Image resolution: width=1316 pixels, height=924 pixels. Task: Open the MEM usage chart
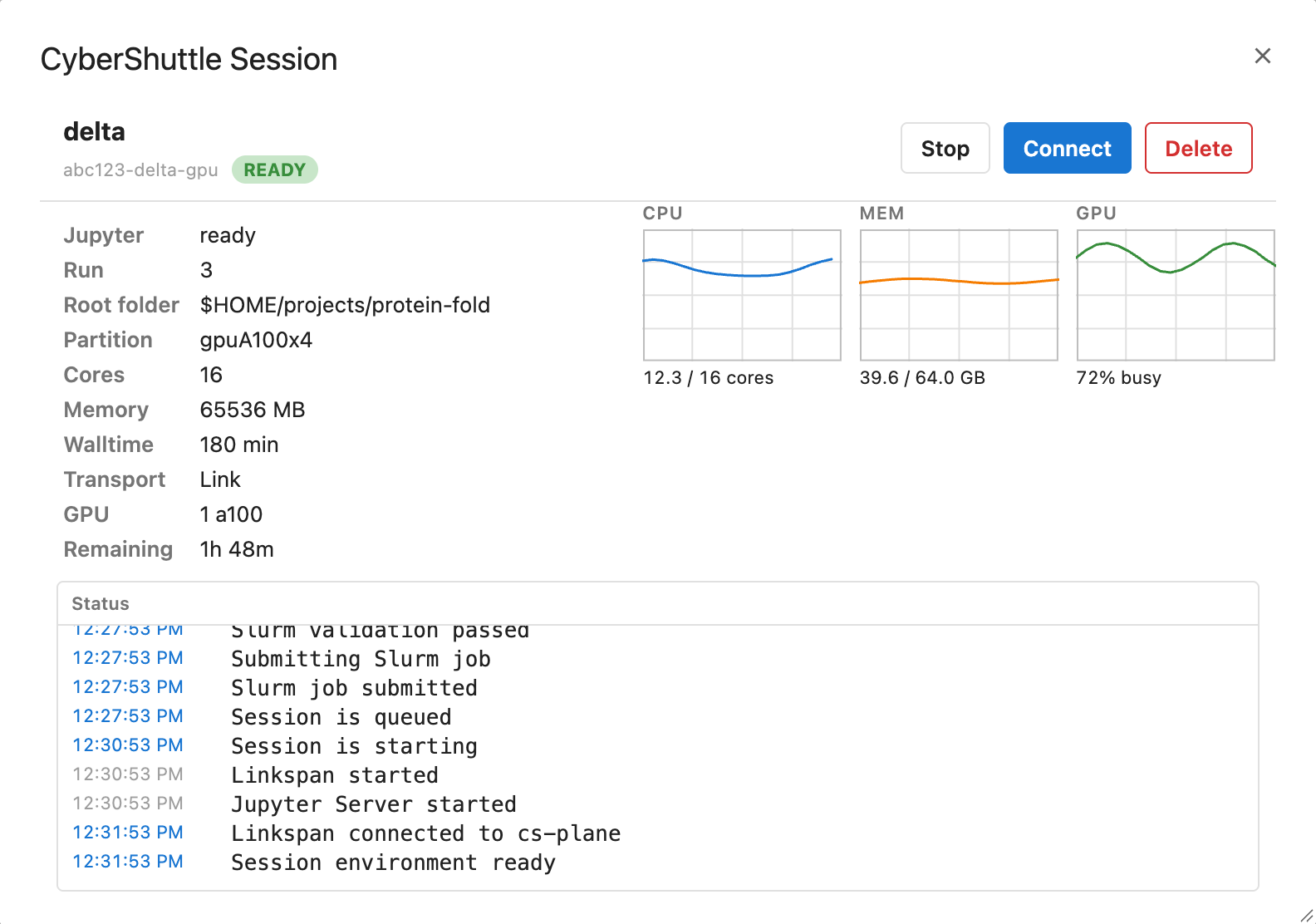[959, 295]
